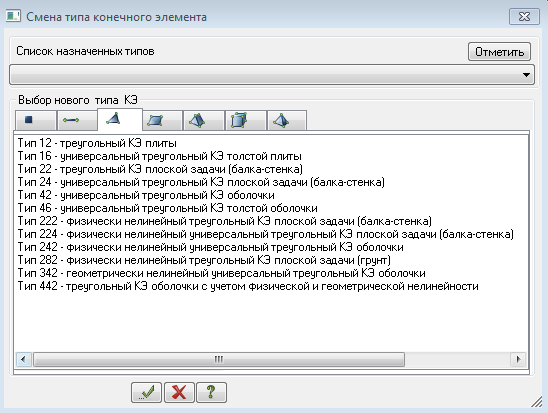Open the single-node element tab
Screen dimensions: 548x413
(x=36, y=120)
